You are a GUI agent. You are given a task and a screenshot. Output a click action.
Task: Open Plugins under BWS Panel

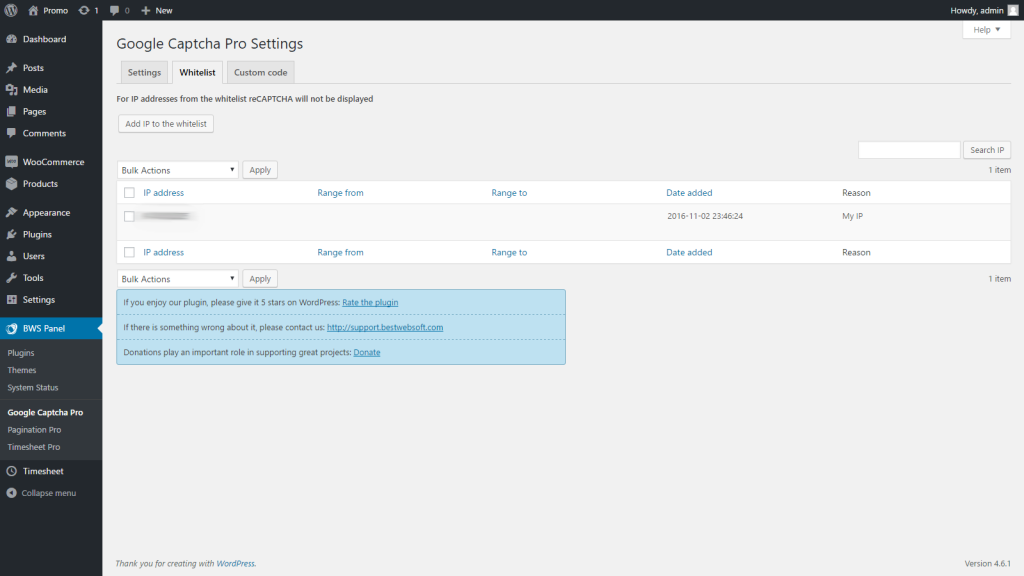[x=21, y=353]
